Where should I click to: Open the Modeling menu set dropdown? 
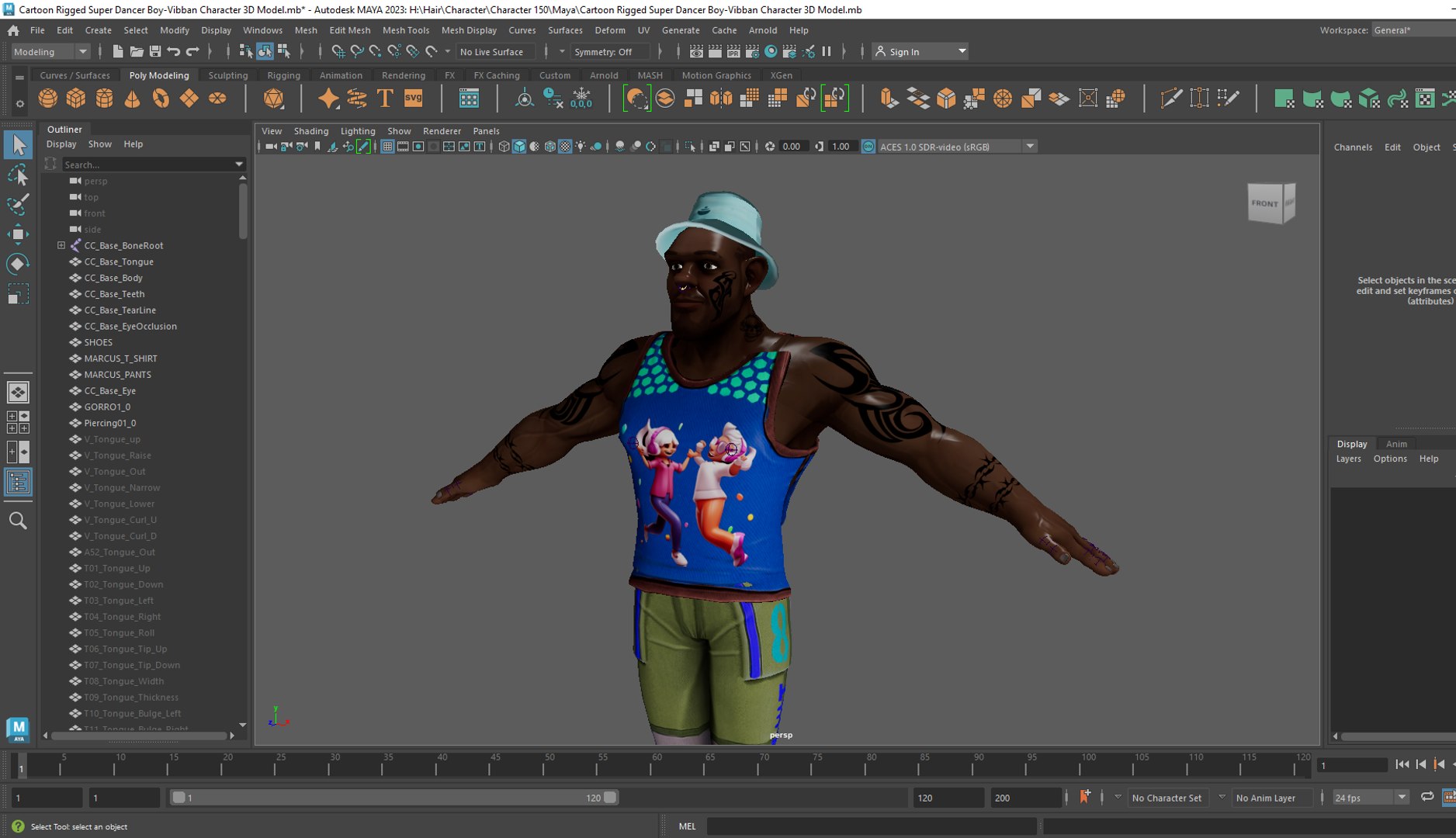50,52
